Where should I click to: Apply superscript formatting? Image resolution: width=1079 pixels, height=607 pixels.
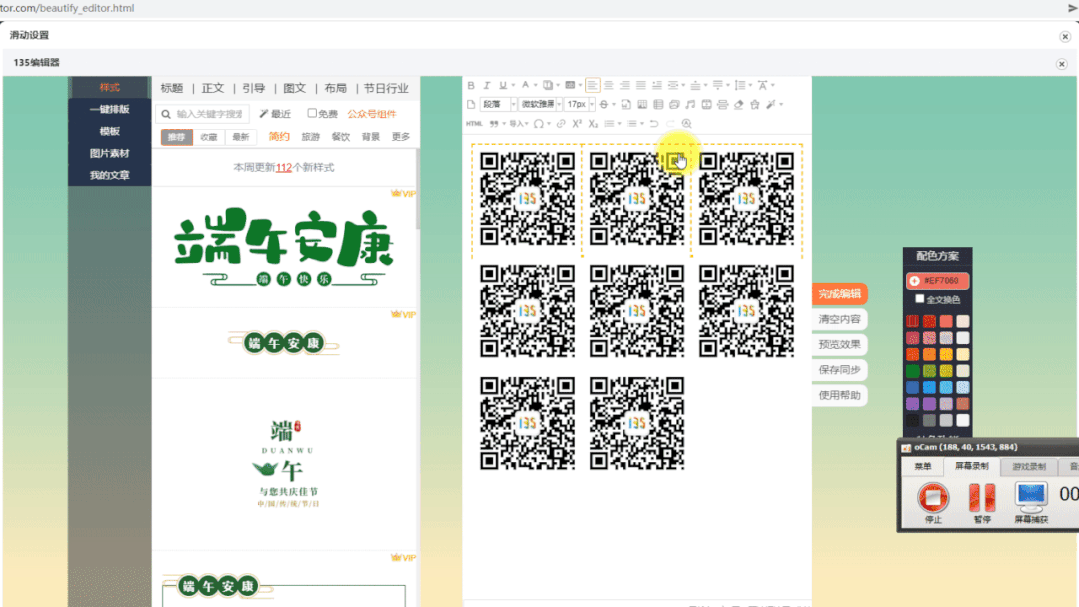(577, 124)
